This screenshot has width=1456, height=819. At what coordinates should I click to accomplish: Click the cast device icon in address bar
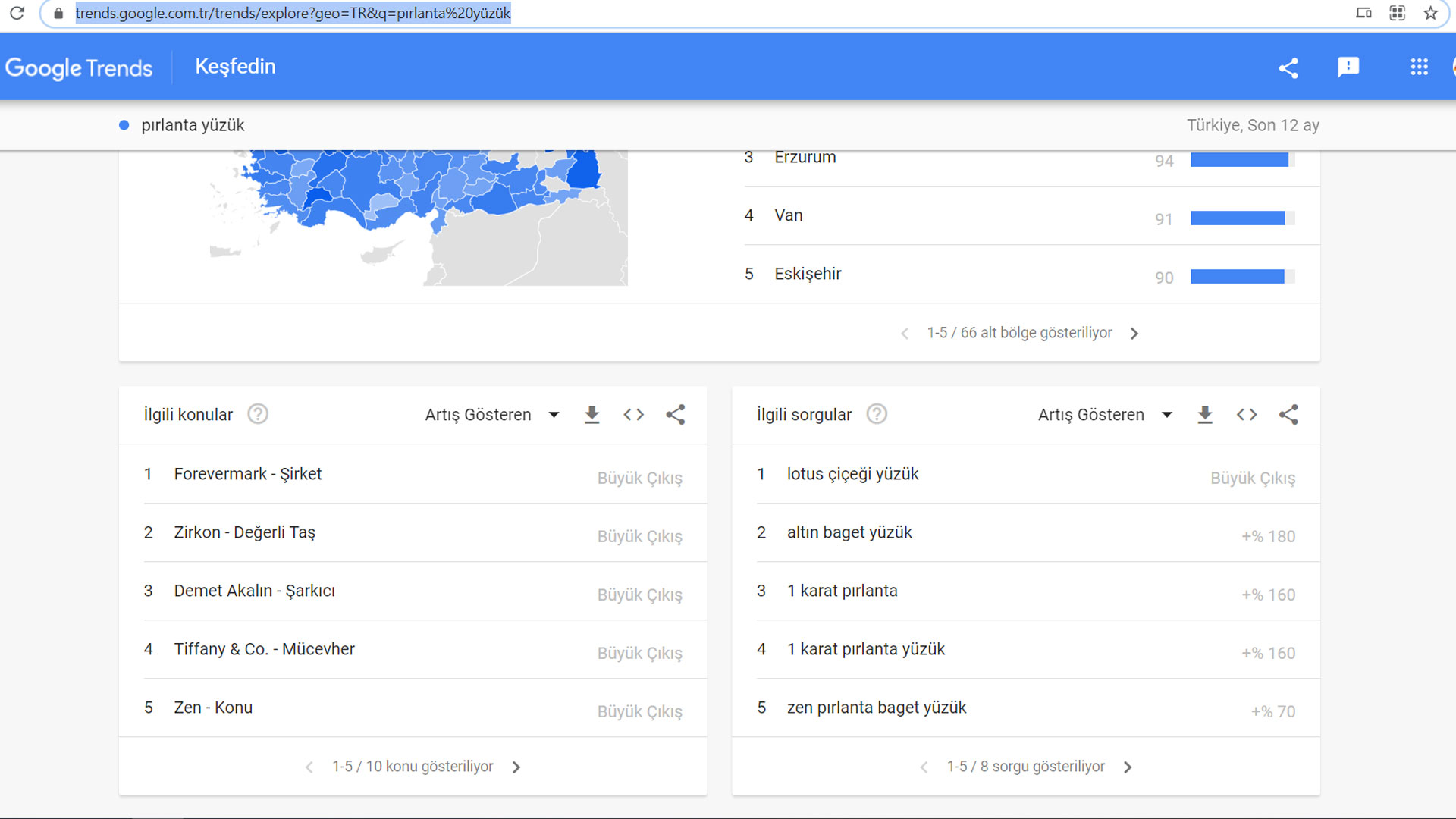point(1363,13)
